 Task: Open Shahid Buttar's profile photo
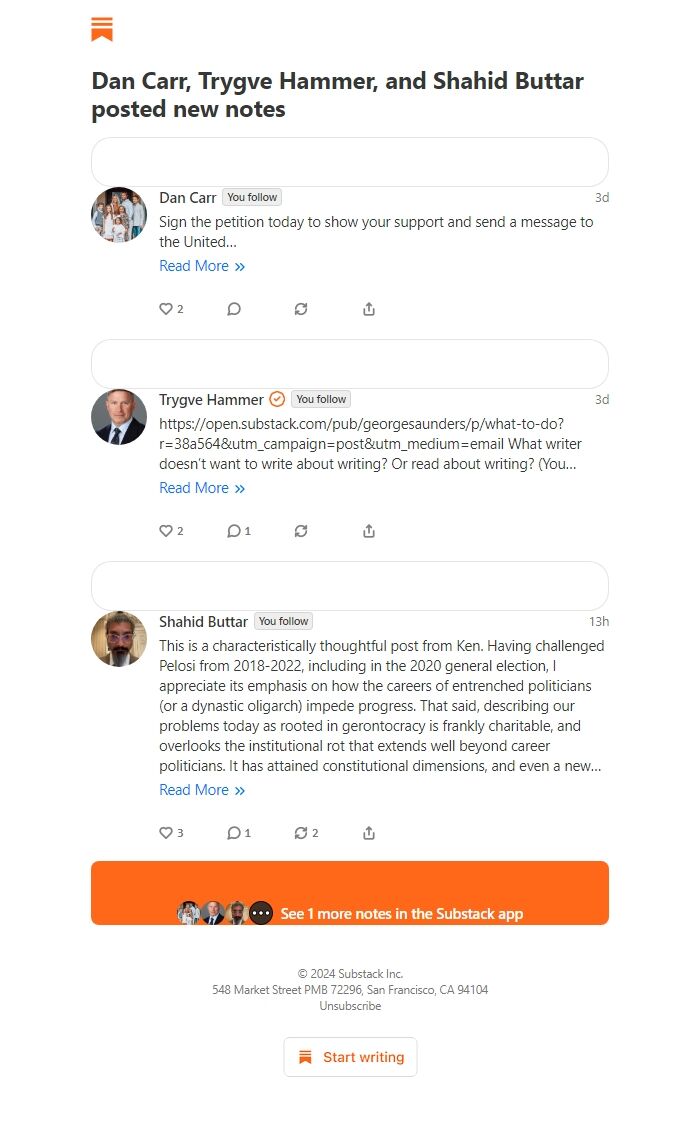pos(119,639)
